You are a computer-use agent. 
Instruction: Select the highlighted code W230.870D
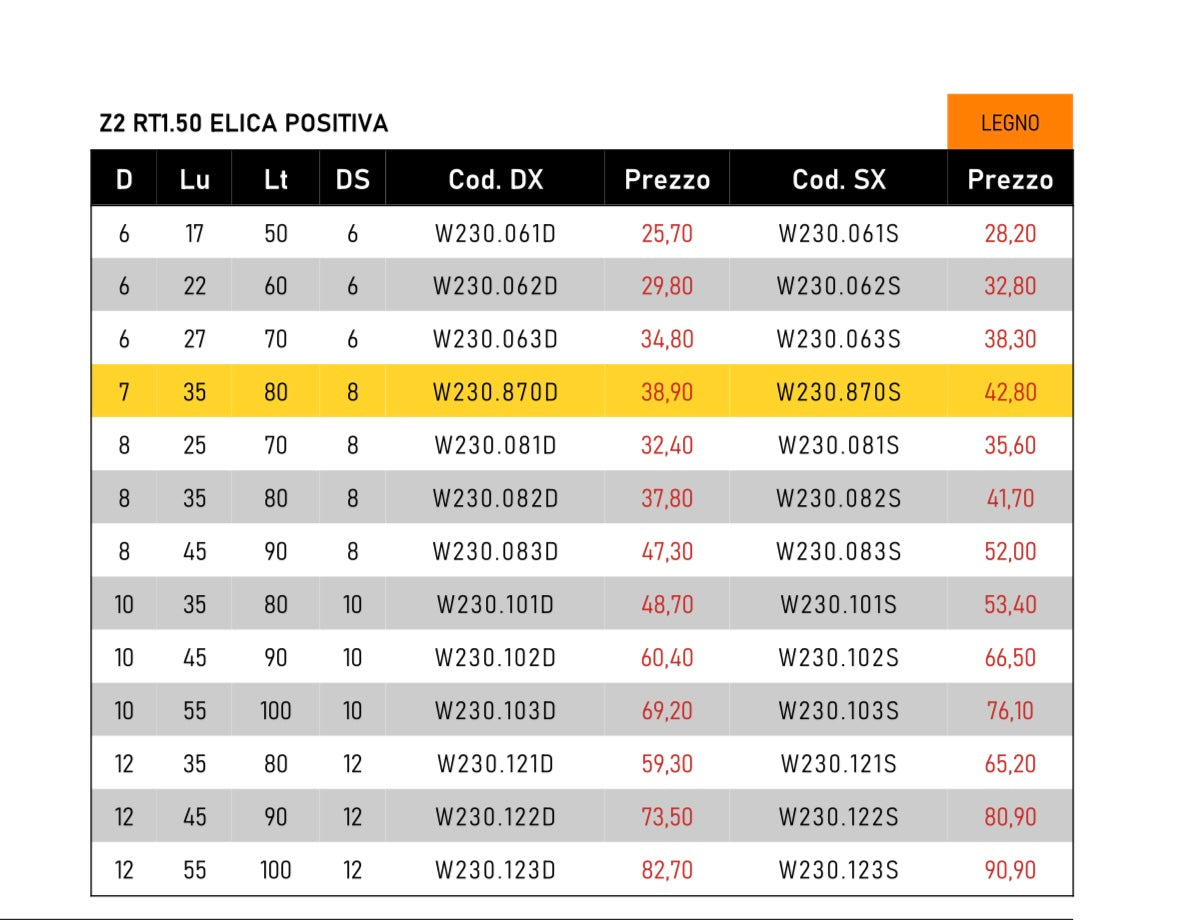[495, 392]
